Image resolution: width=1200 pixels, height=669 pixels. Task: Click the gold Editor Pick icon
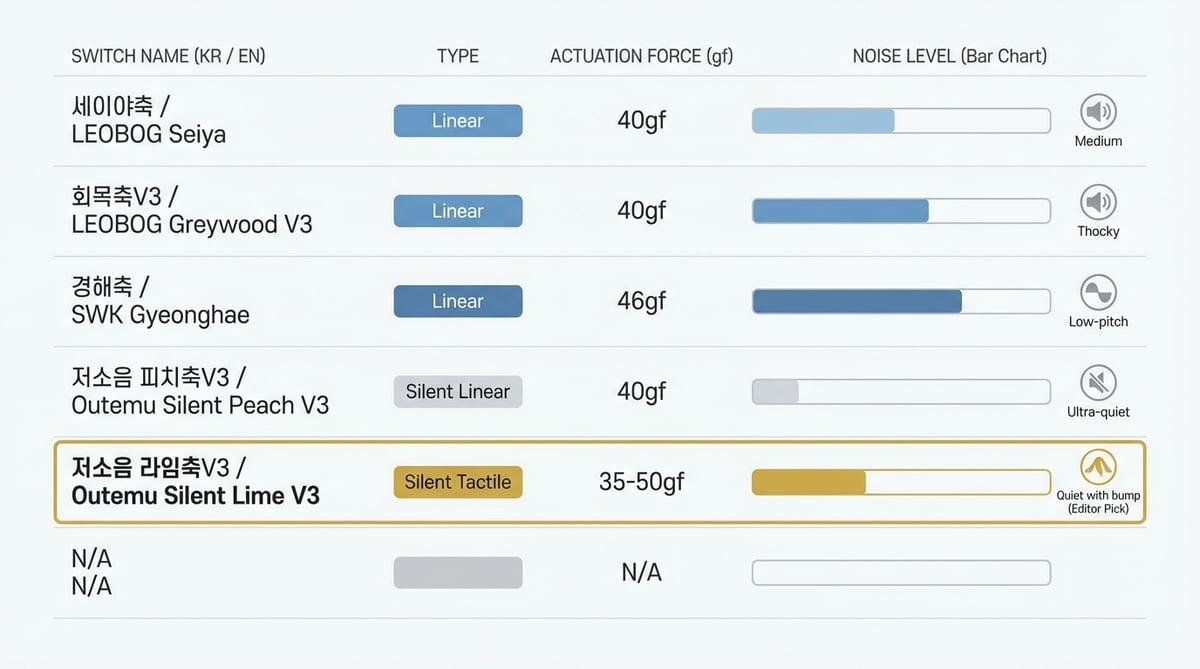click(1098, 466)
